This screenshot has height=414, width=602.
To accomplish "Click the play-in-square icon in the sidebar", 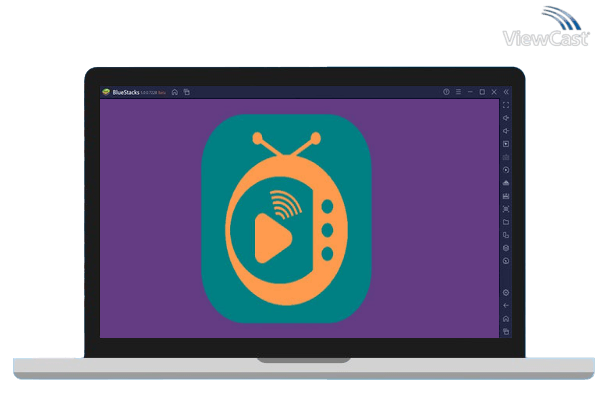I will [506, 144].
